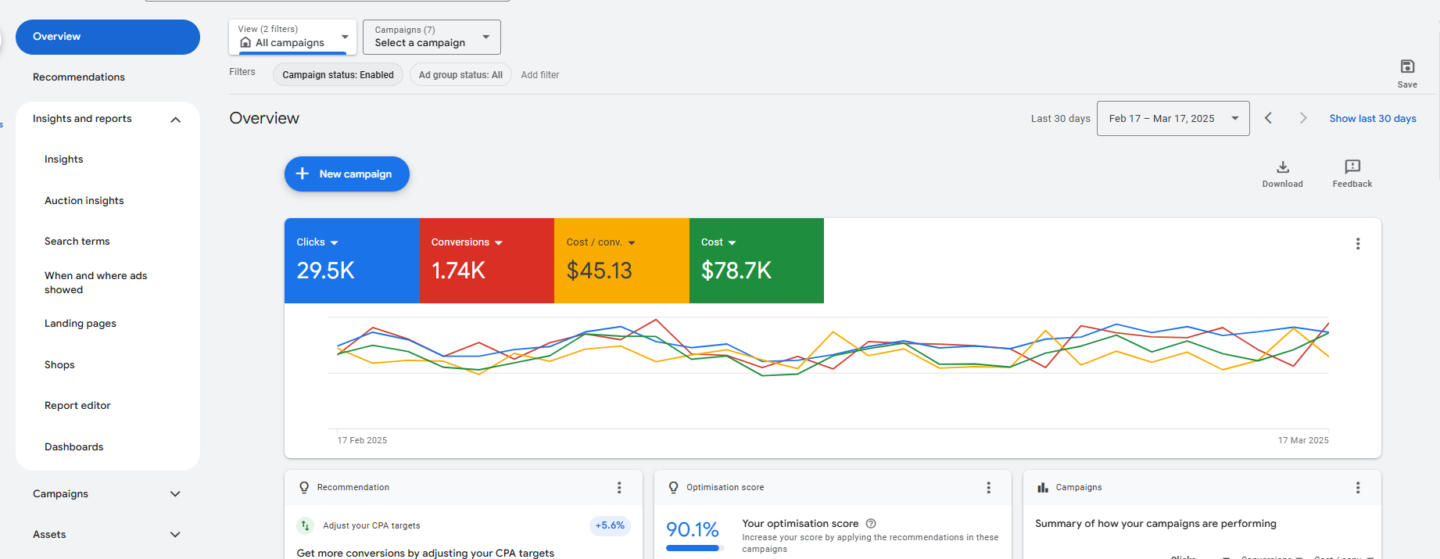Screen dimensions: 1440x559
Task: Click the 'Last 30 days' label
Action: coord(1061,118)
